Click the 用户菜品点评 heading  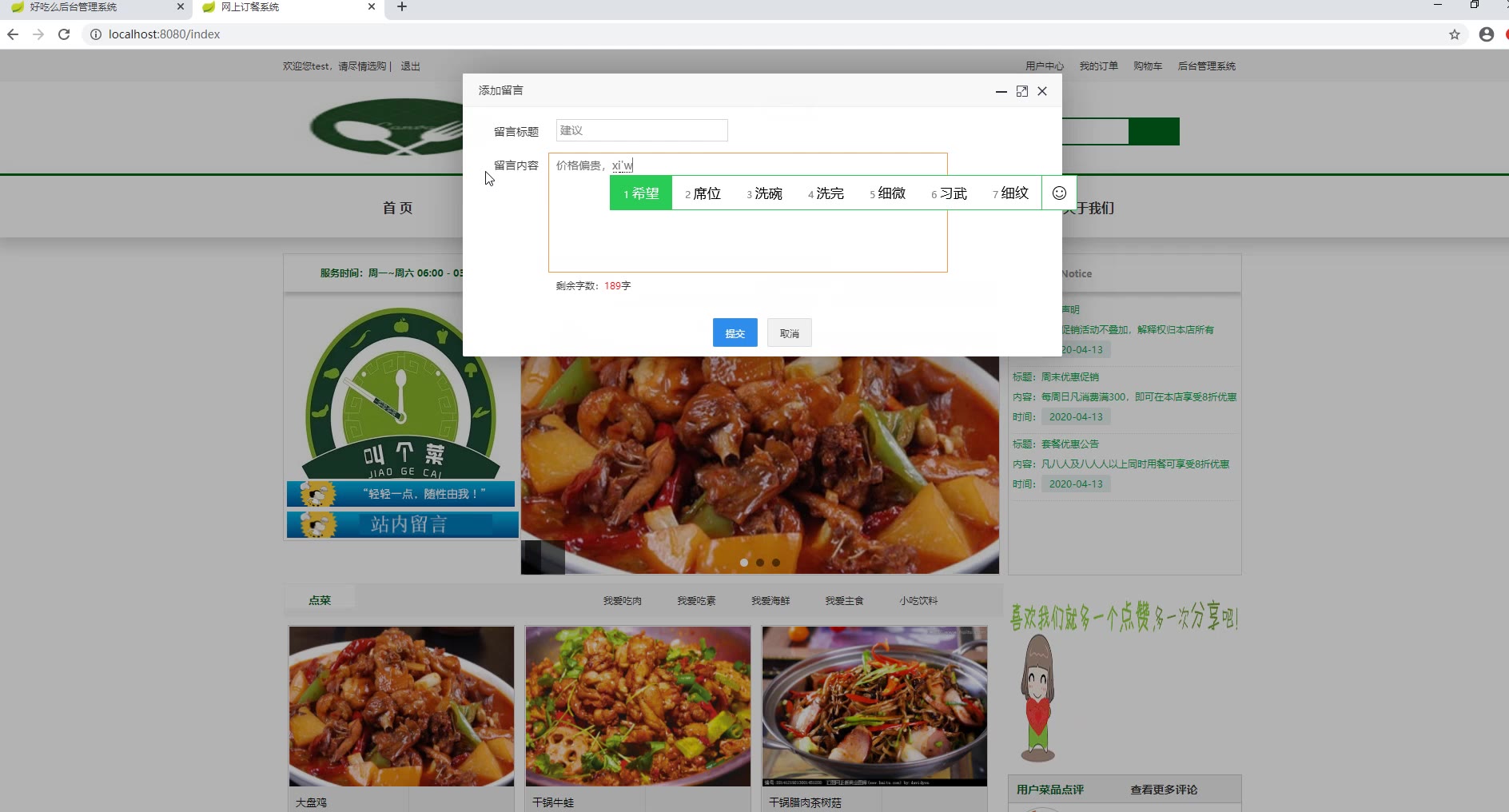(1050, 790)
